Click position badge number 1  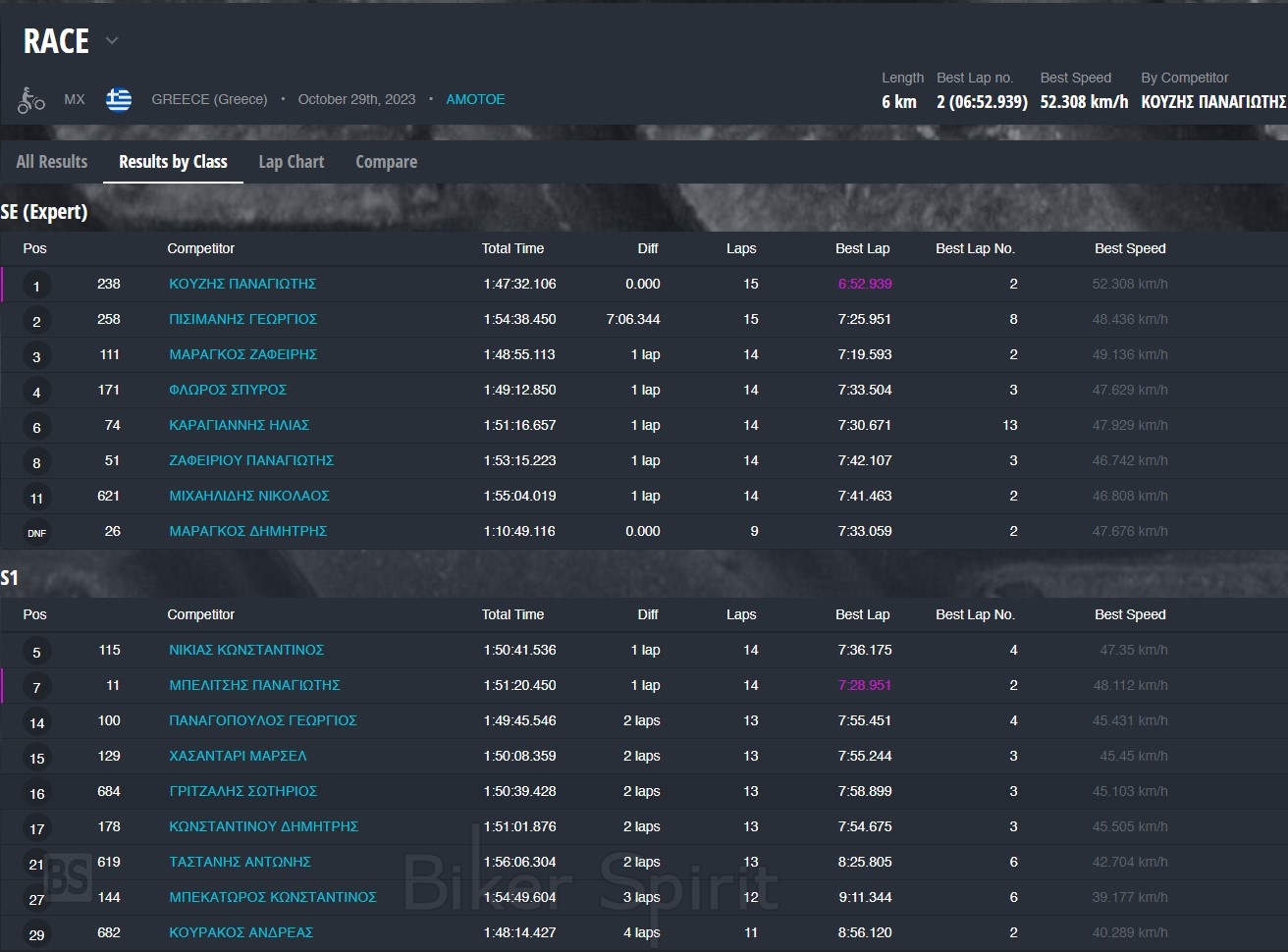click(36, 286)
